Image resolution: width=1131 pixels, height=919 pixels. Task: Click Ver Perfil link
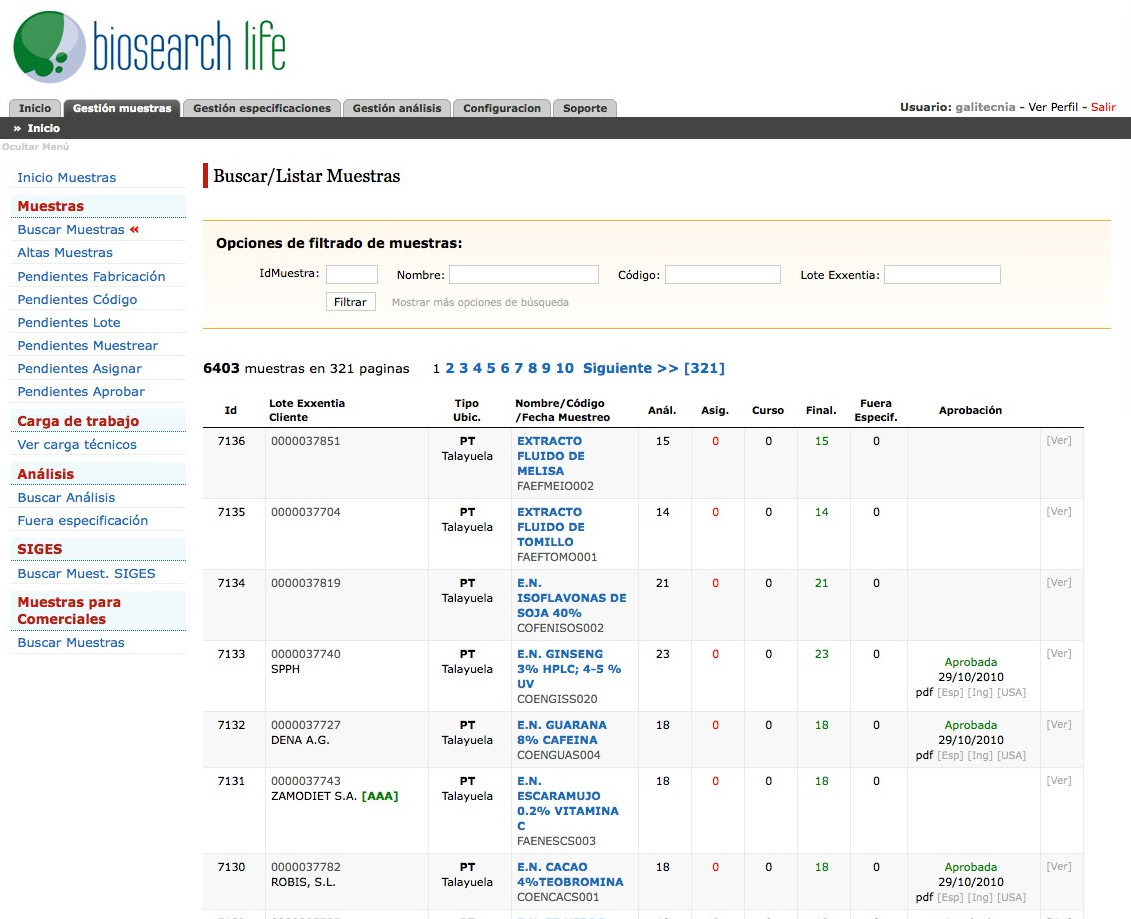pos(1053,107)
